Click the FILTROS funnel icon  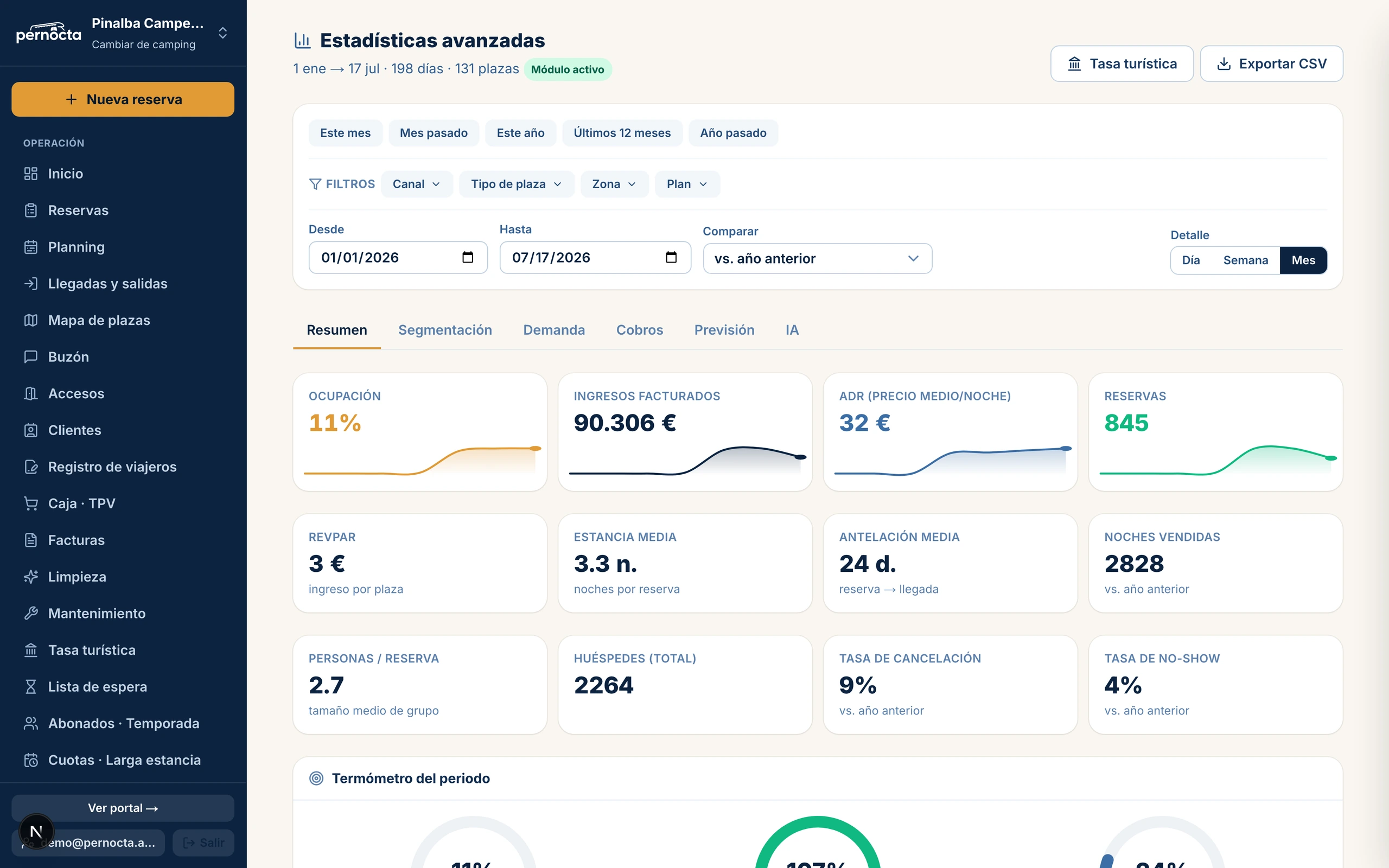(315, 184)
